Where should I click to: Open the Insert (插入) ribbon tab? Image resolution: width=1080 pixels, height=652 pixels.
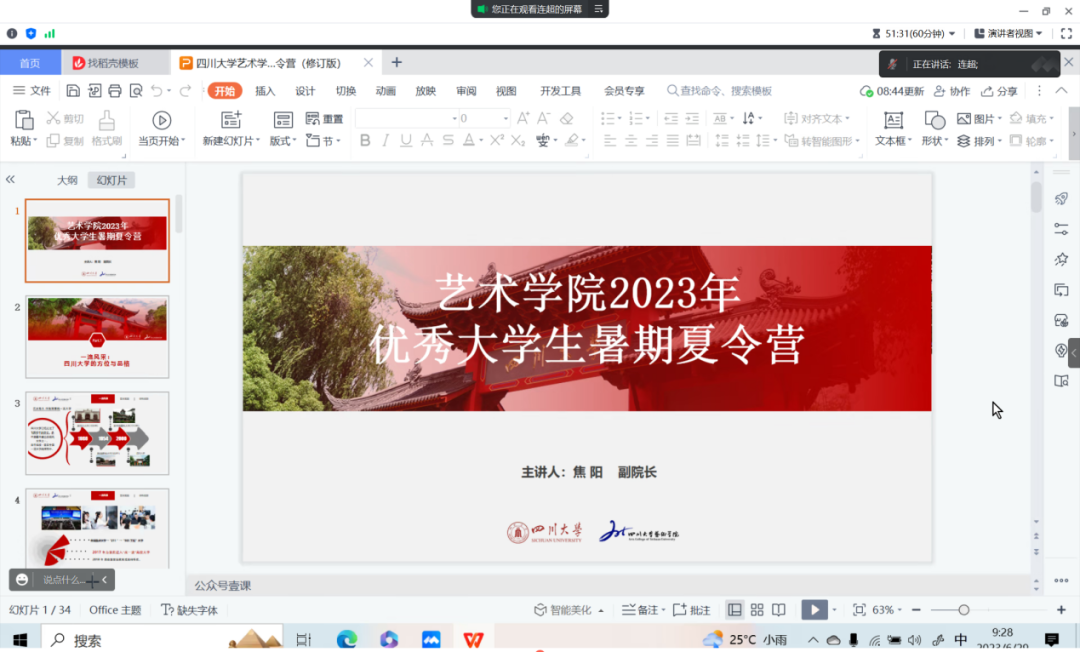pos(265,91)
